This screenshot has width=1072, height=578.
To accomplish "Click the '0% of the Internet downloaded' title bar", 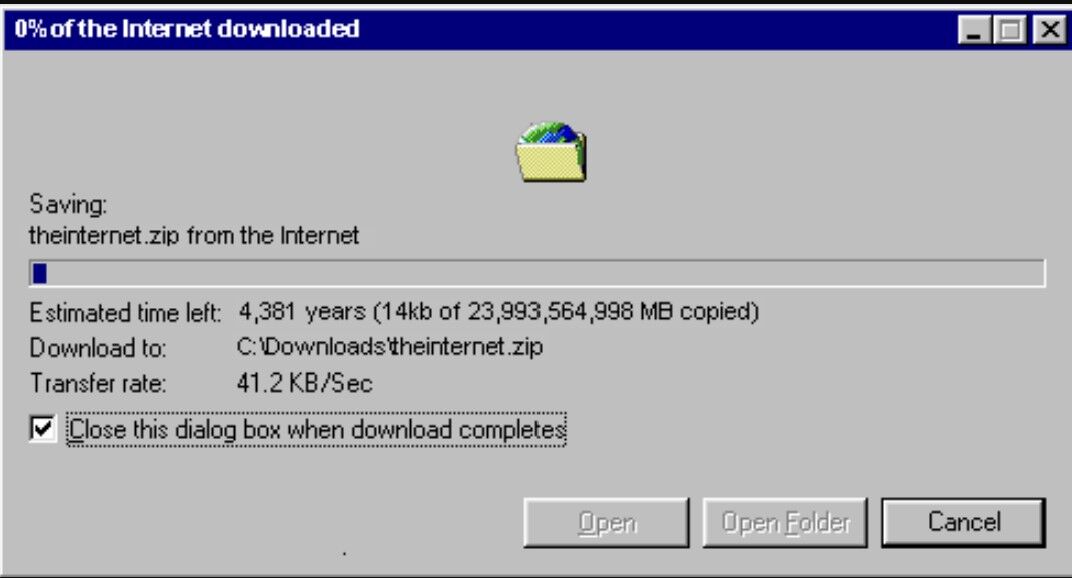I will point(479,29).
